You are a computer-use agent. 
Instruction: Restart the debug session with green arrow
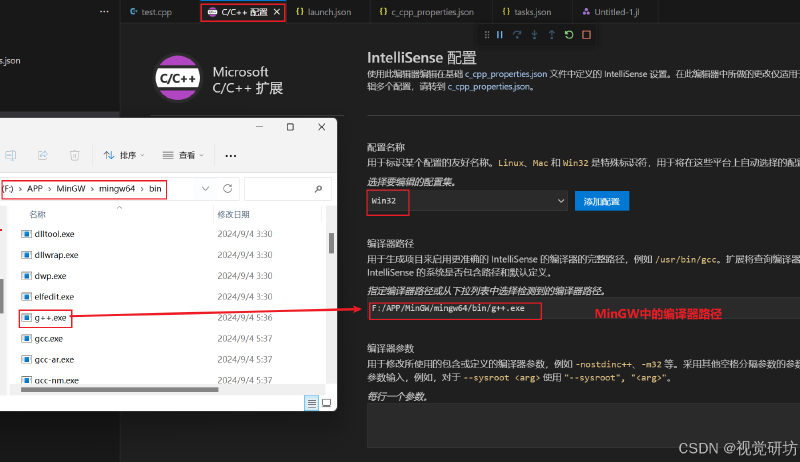coord(569,35)
